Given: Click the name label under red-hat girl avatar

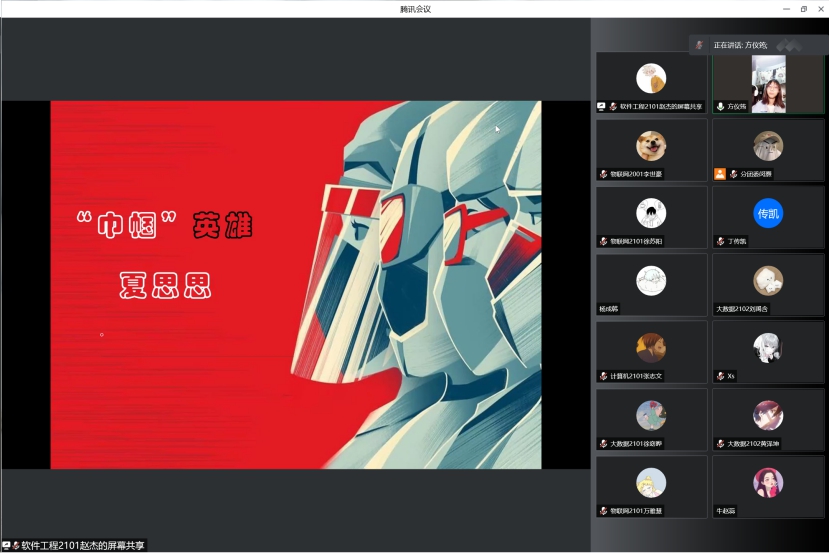Looking at the screenshot, I should point(726,511).
